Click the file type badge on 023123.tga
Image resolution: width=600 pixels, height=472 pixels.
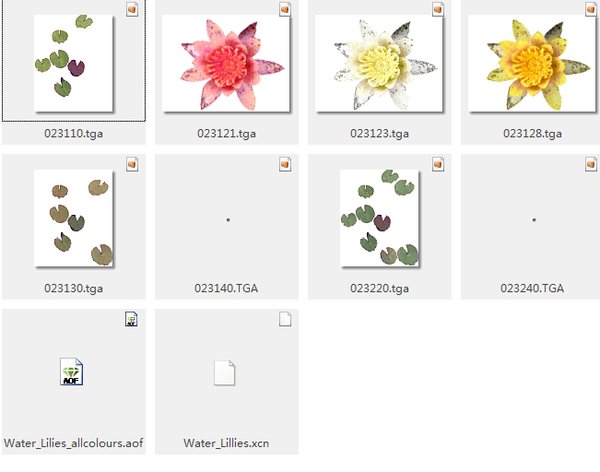[438, 10]
